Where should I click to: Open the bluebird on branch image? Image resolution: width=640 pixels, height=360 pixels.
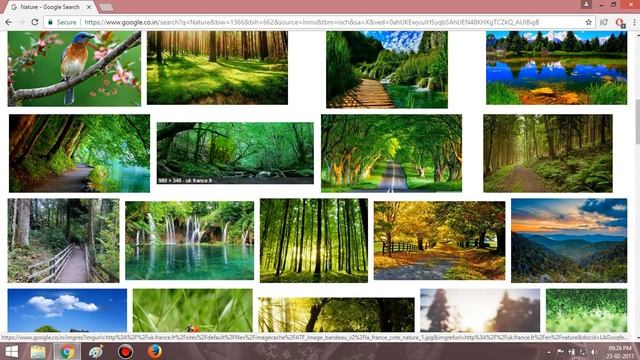(74, 69)
